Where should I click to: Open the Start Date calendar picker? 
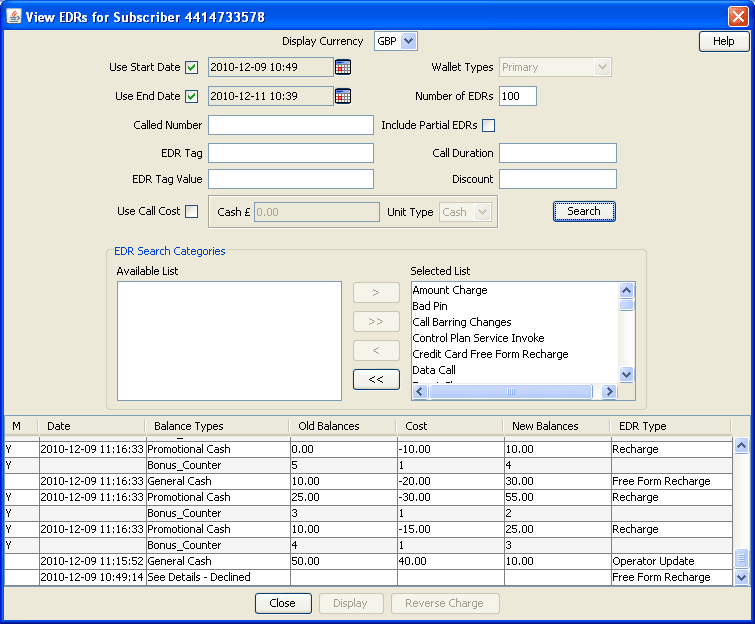point(343,67)
